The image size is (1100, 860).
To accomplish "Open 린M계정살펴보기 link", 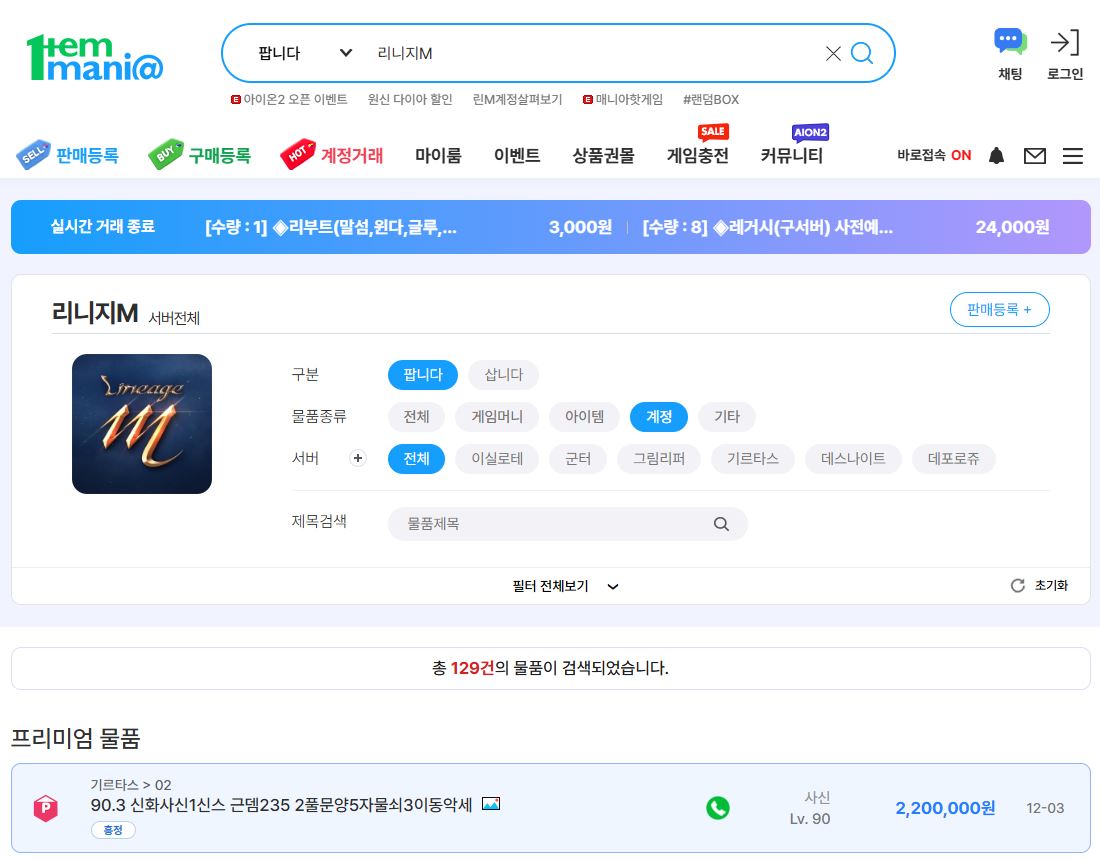I will click(x=517, y=100).
